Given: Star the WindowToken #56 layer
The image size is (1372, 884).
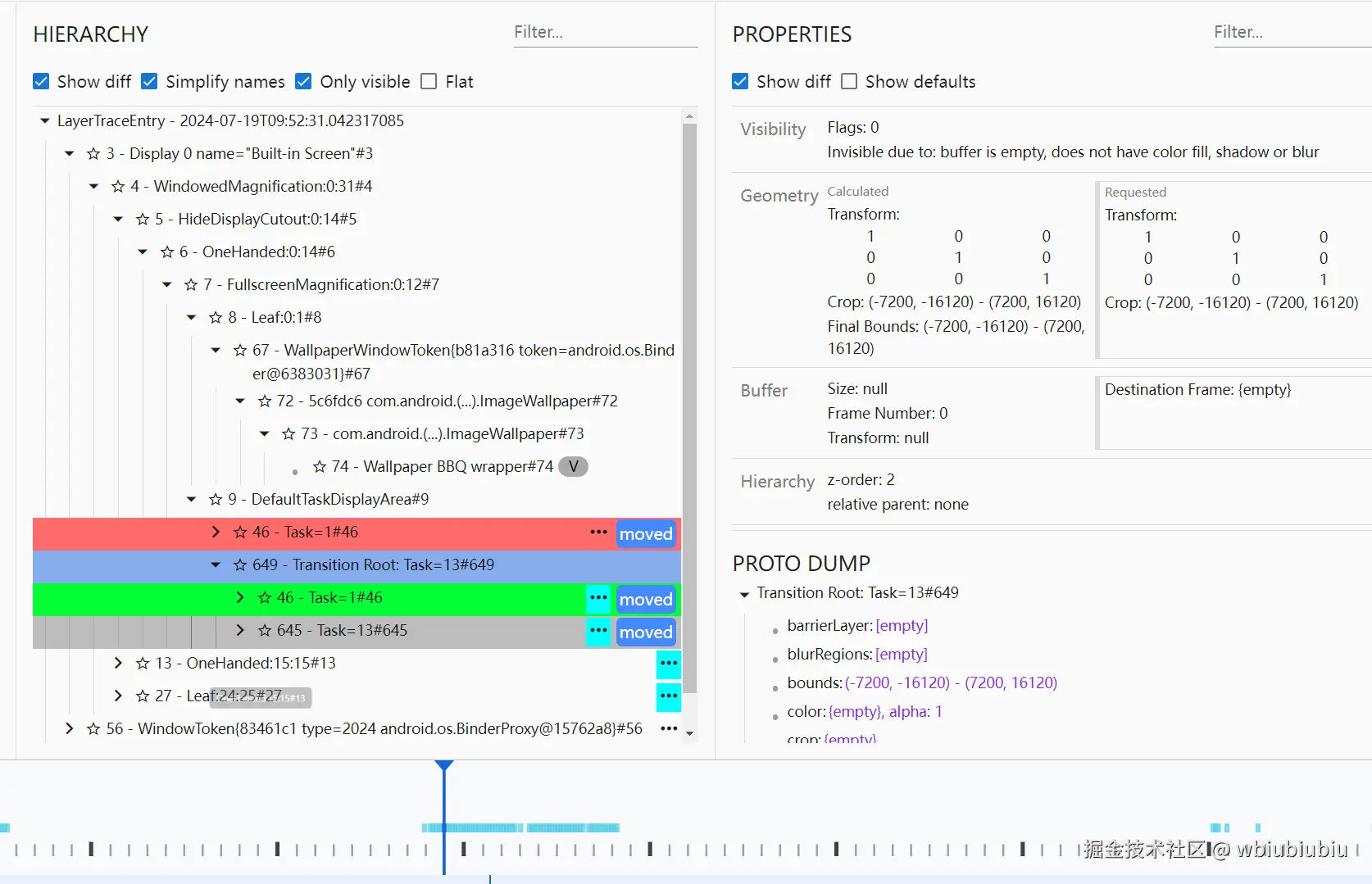Looking at the screenshot, I should tap(93, 729).
